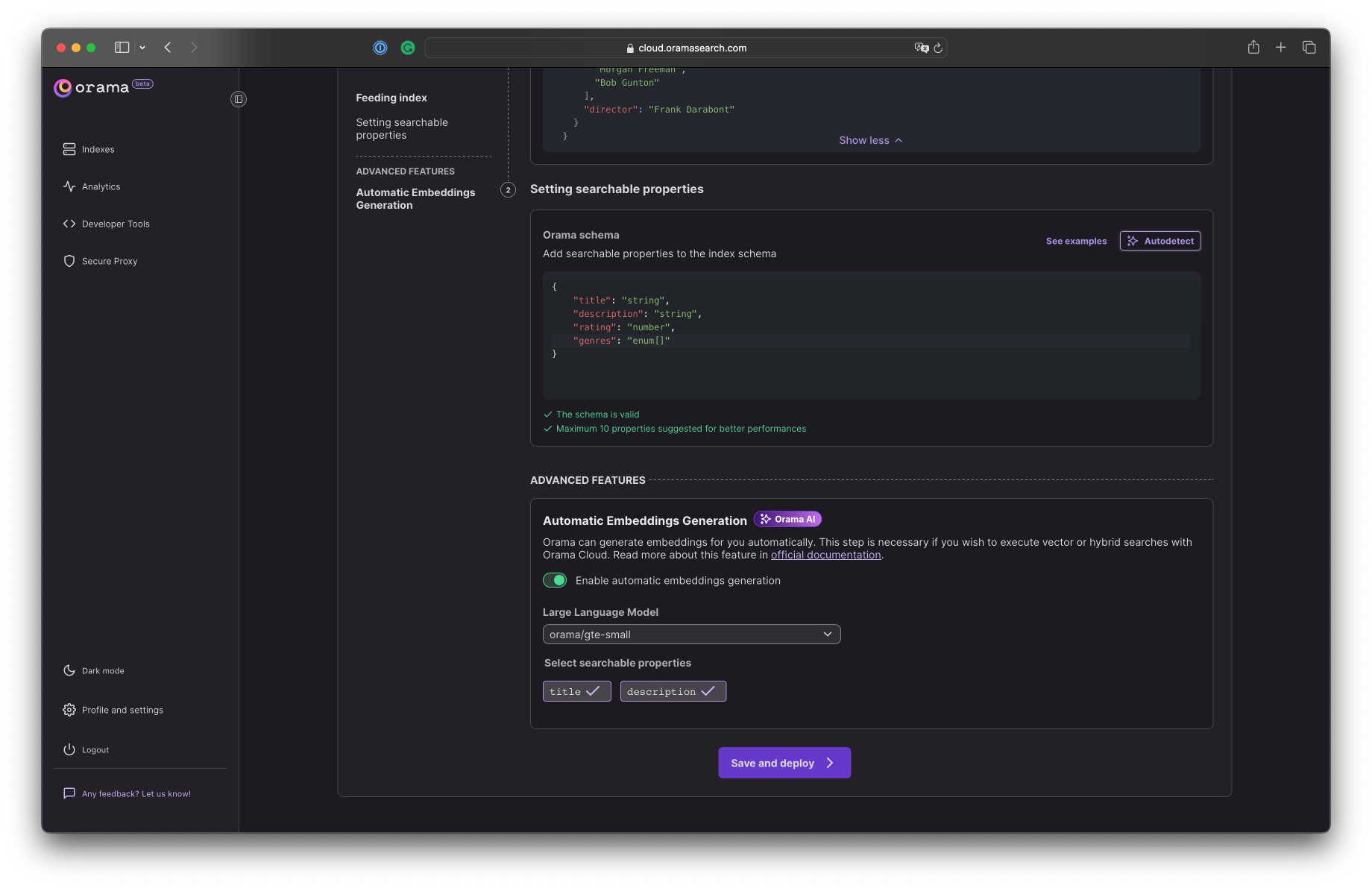Click the Orama logo
The height and width of the screenshot is (888, 1372).
click(x=92, y=87)
